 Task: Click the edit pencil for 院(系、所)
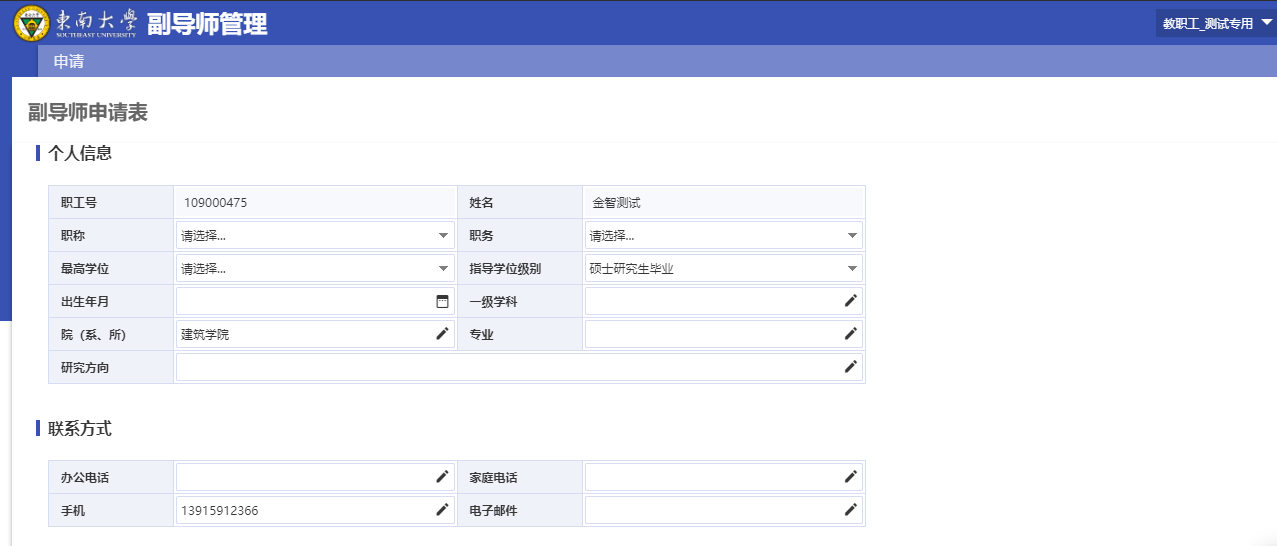(x=442, y=334)
